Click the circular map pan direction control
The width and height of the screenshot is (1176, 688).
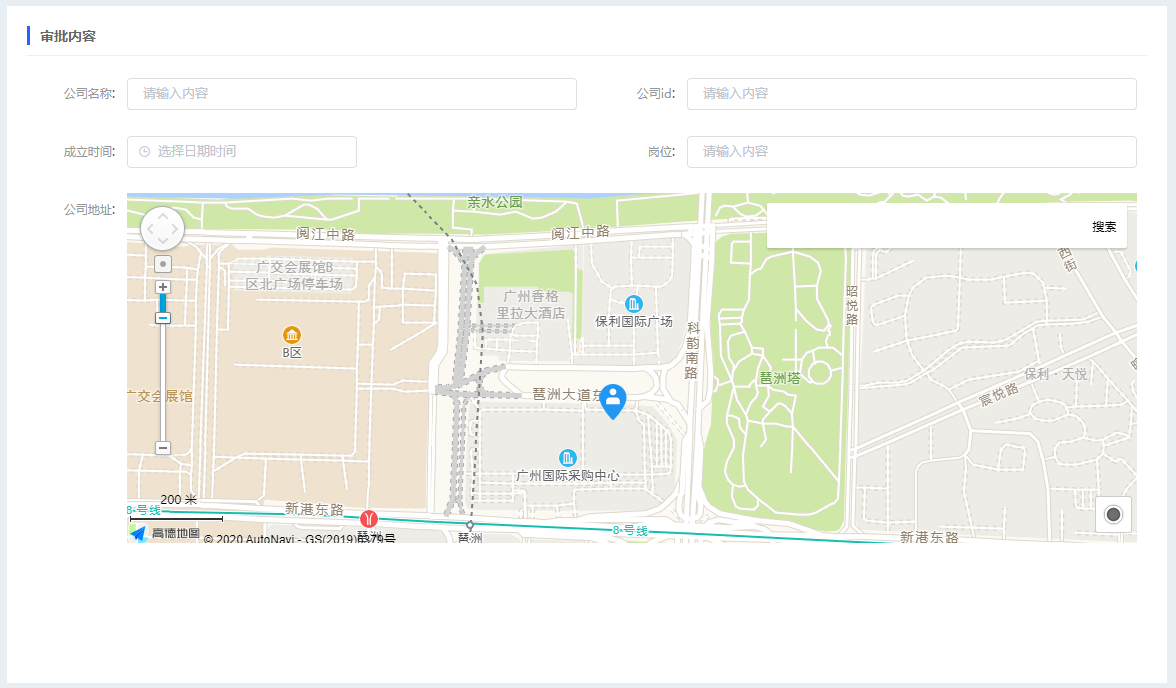click(x=163, y=228)
